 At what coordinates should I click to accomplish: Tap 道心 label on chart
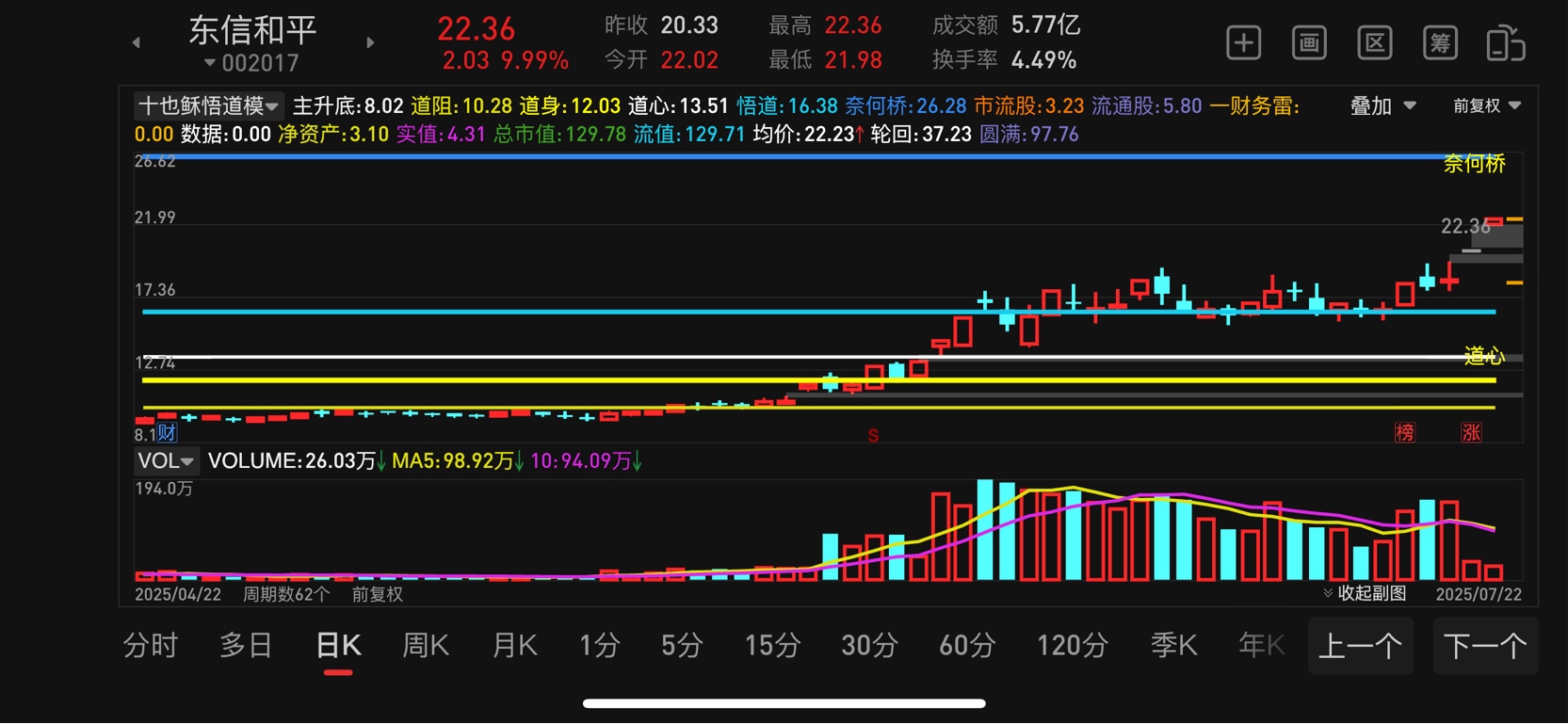pyautogui.click(x=1484, y=356)
